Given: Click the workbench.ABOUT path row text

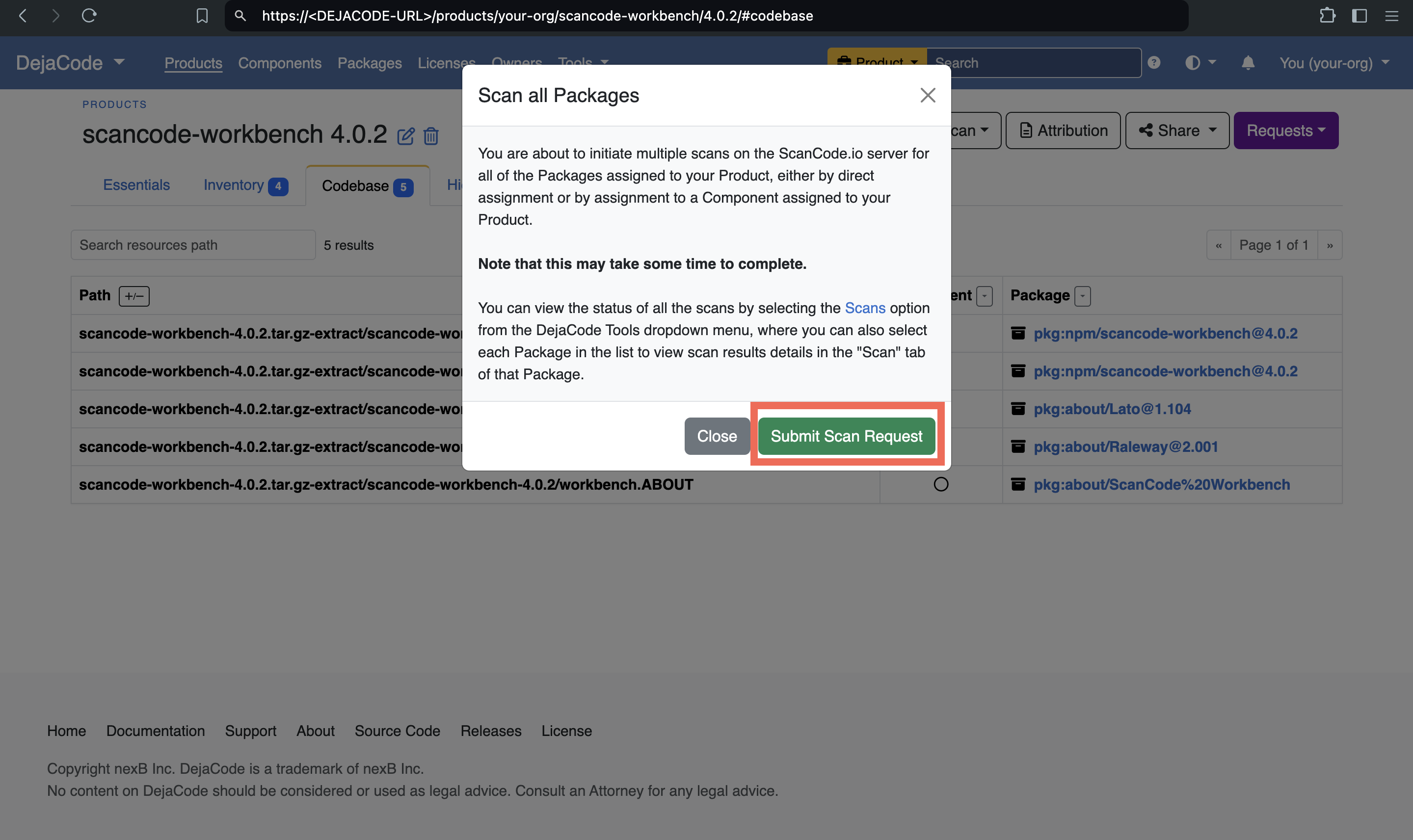Looking at the screenshot, I should pos(386,485).
